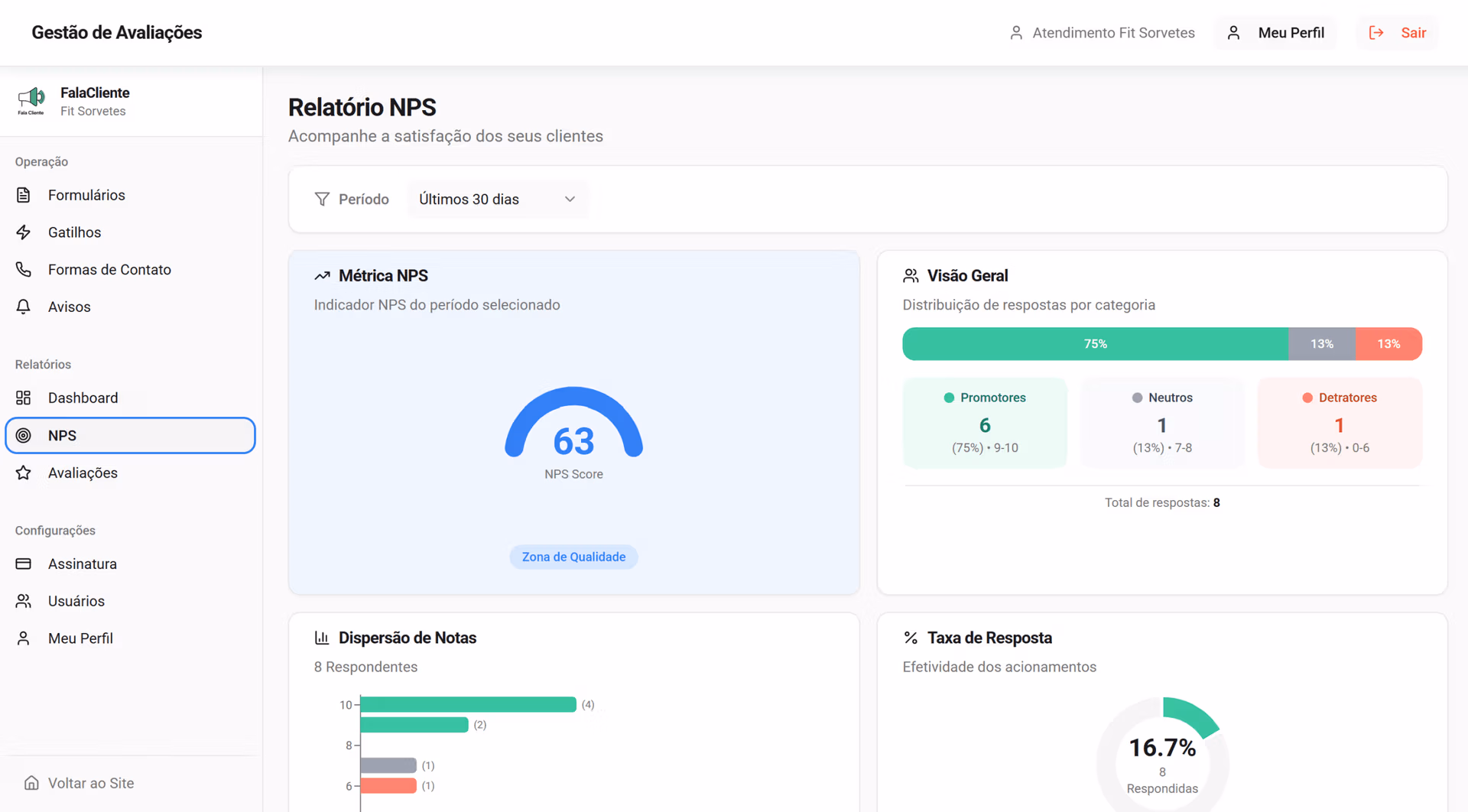Expand period selector using the chevron arrow
The height and width of the screenshot is (812, 1468).
pyautogui.click(x=570, y=200)
